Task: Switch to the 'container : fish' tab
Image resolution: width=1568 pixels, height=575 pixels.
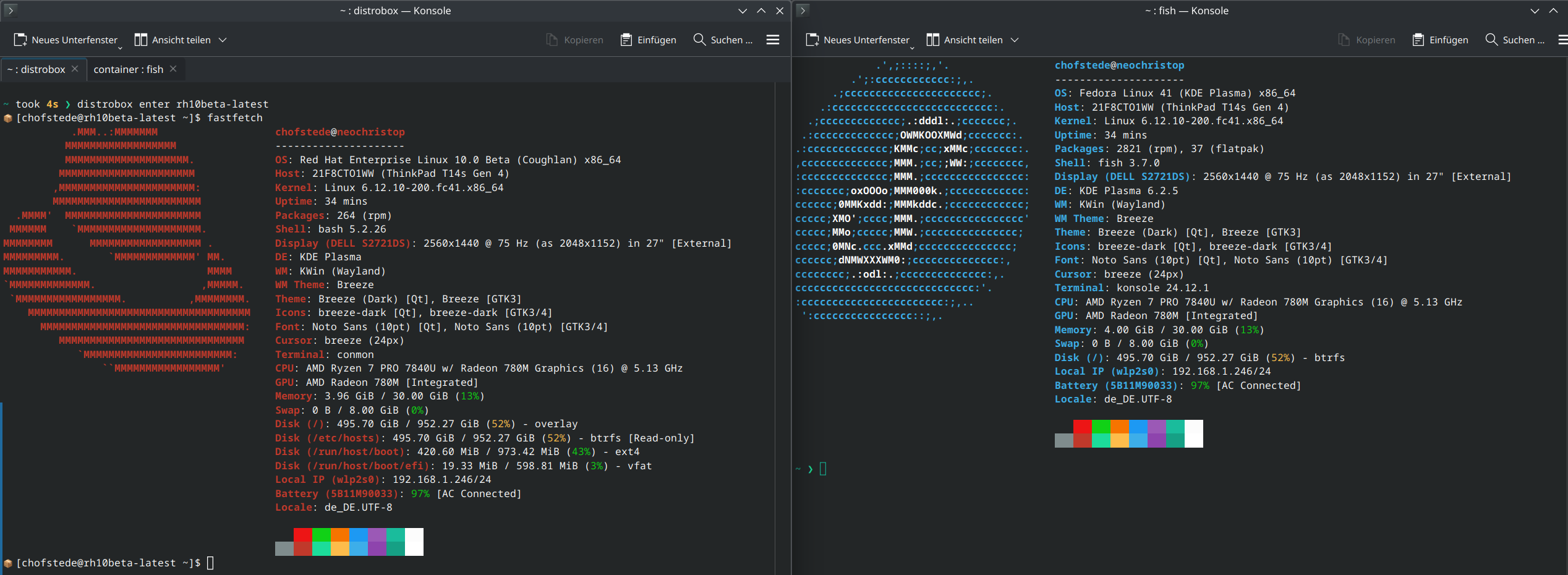Action: coord(129,70)
